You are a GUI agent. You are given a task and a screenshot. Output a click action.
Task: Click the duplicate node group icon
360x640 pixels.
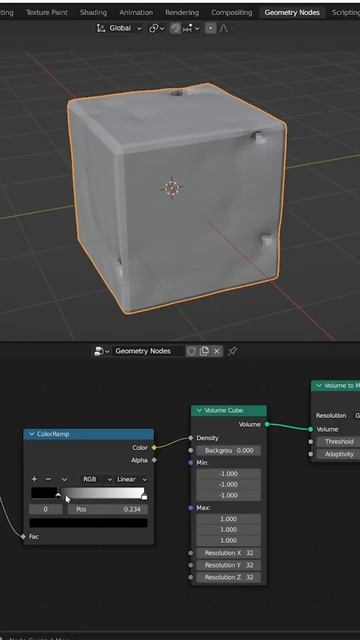[204, 351]
